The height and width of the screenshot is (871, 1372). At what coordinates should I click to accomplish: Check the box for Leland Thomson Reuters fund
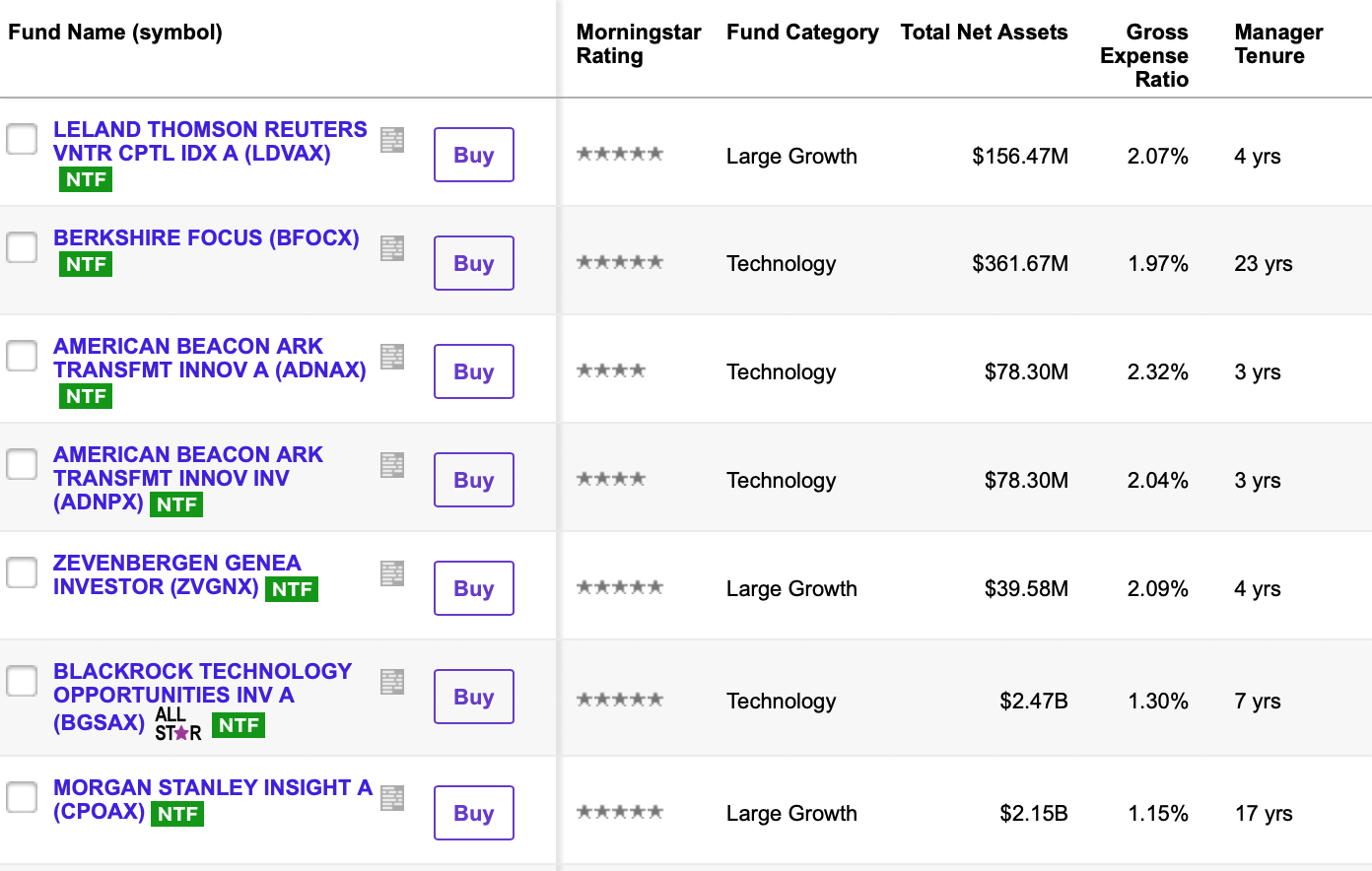(x=22, y=139)
